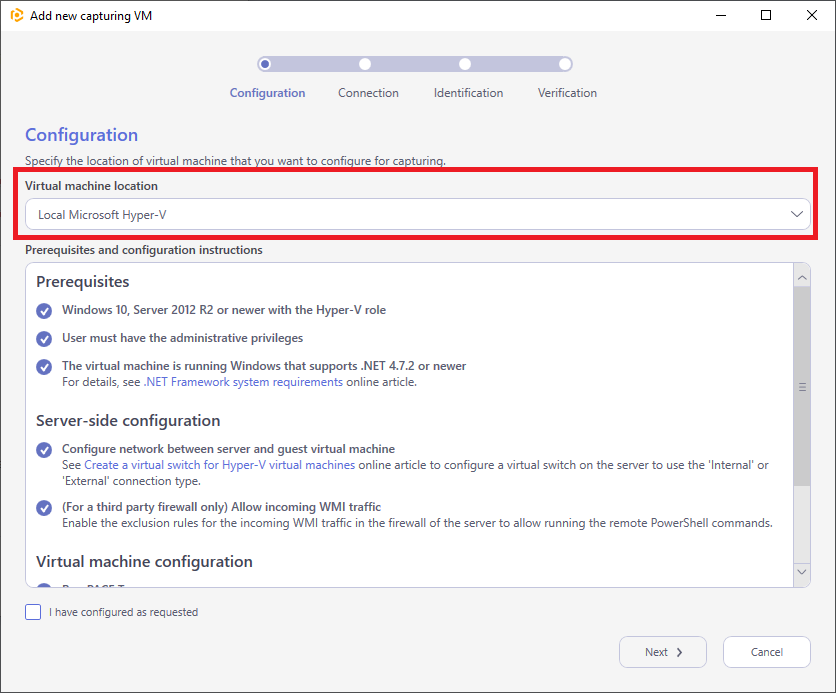Open .NET Framework system requirements link
The height and width of the screenshot is (693, 836).
[x=243, y=382]
